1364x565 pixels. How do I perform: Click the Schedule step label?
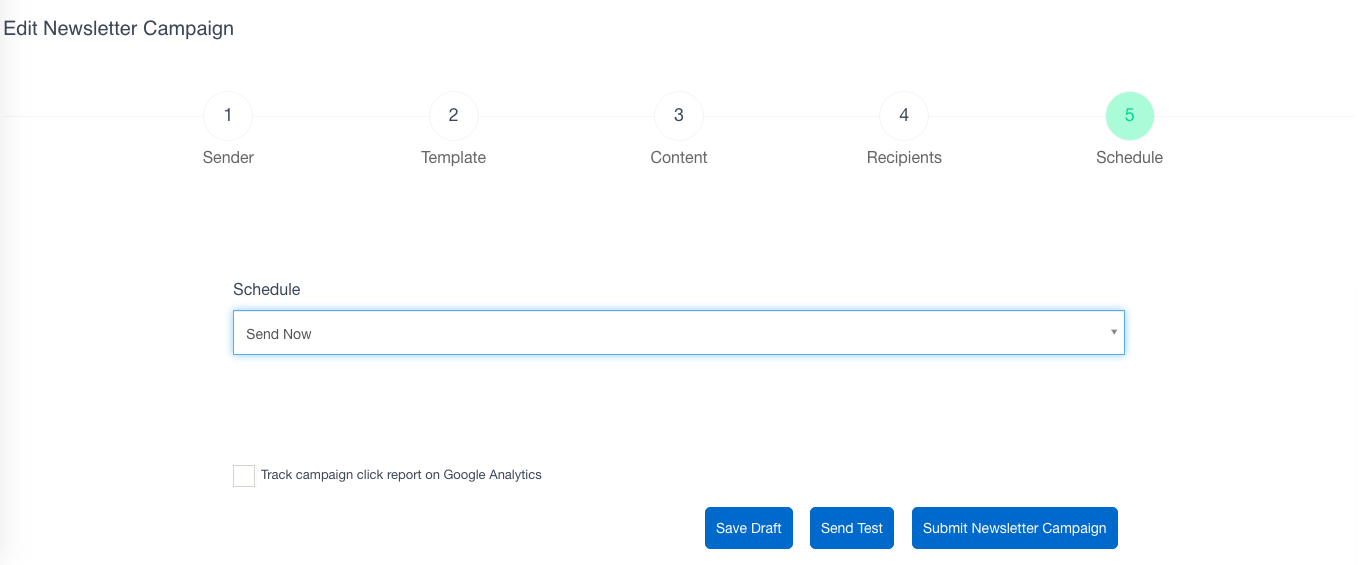(1129, 157)
